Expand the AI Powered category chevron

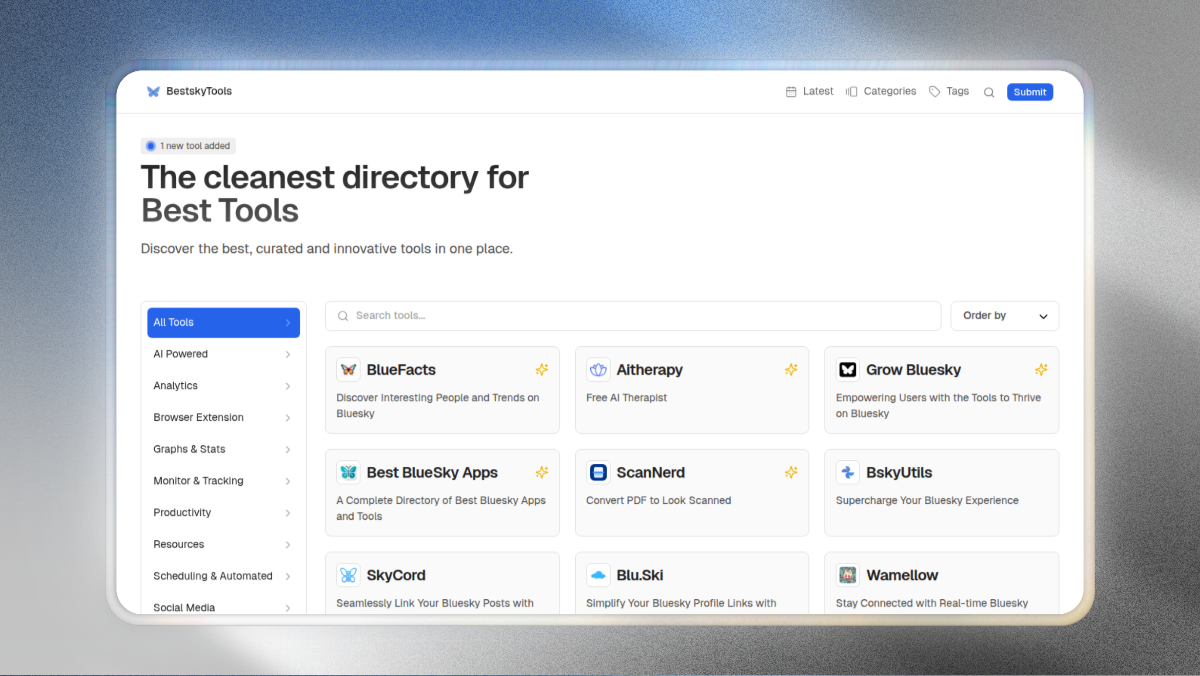tap(287, 355)
